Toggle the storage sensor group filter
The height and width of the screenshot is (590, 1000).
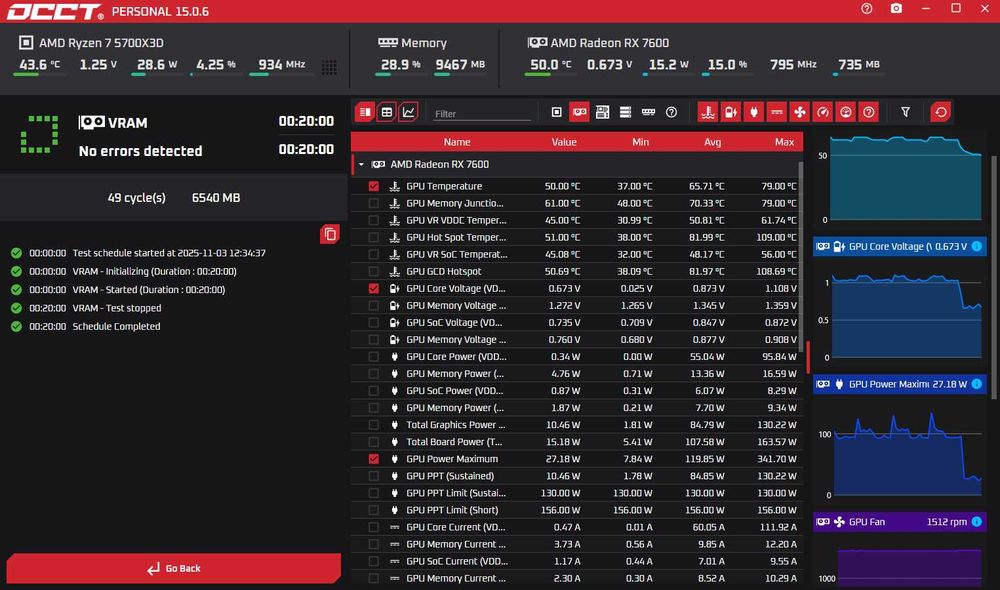[625, 112]
